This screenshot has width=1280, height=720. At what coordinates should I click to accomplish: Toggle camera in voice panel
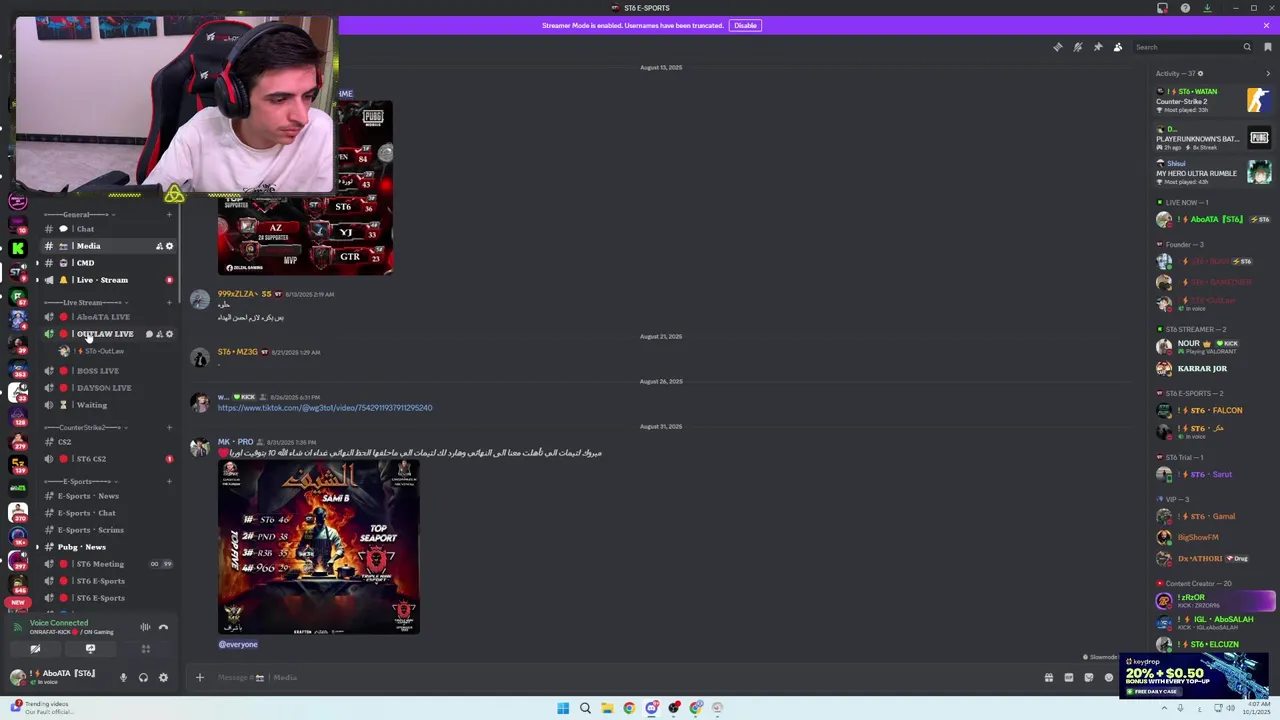click(35, 649)
